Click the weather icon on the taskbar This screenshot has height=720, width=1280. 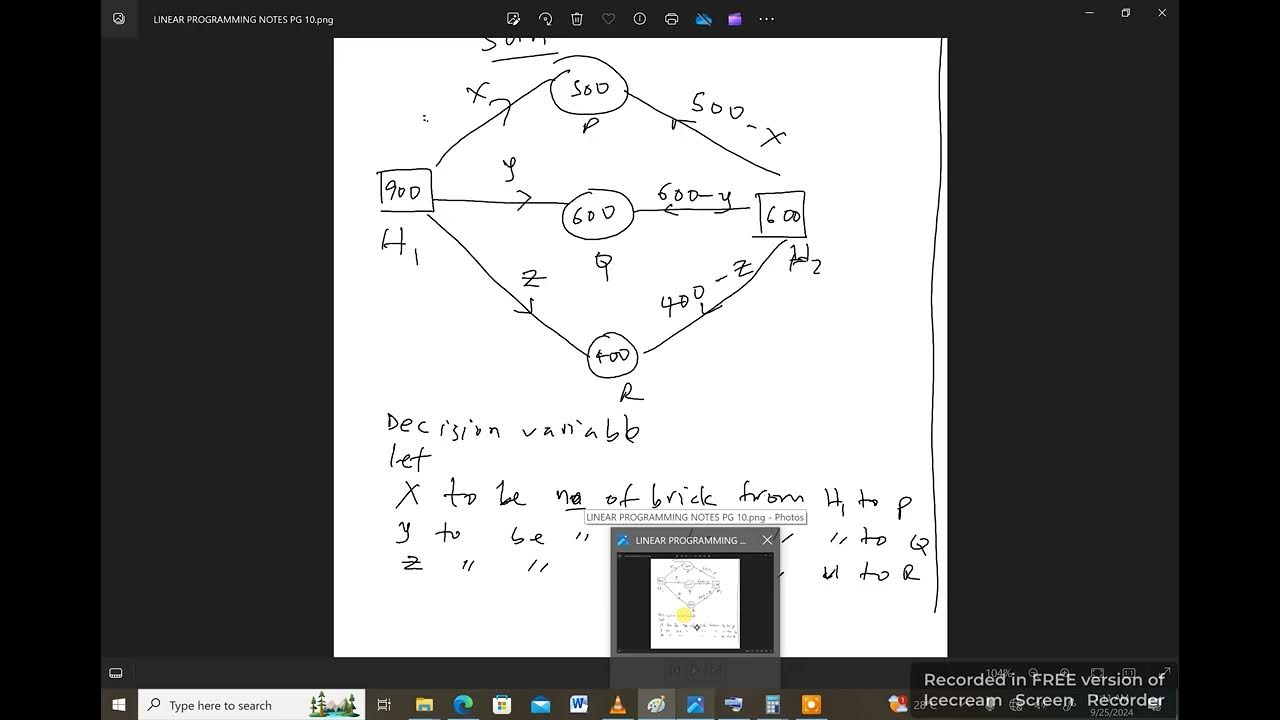pyautogui.click(x=896, y=705)
